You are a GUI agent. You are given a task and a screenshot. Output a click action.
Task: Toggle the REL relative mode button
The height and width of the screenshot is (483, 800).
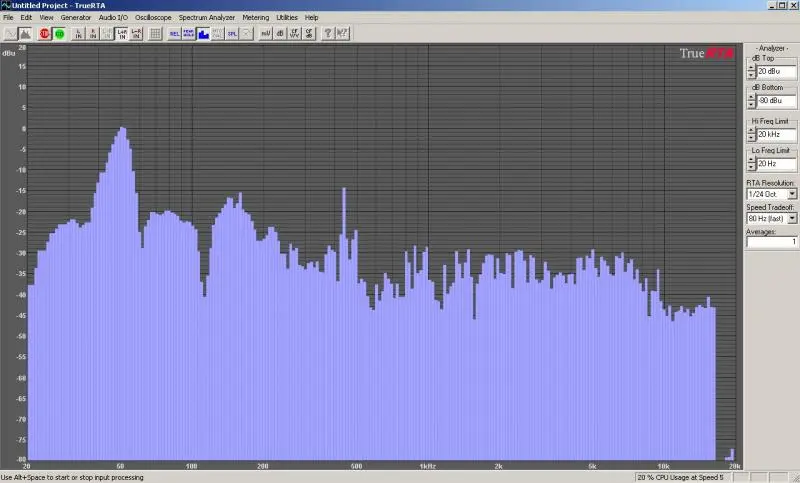click(x=174, y=33)
